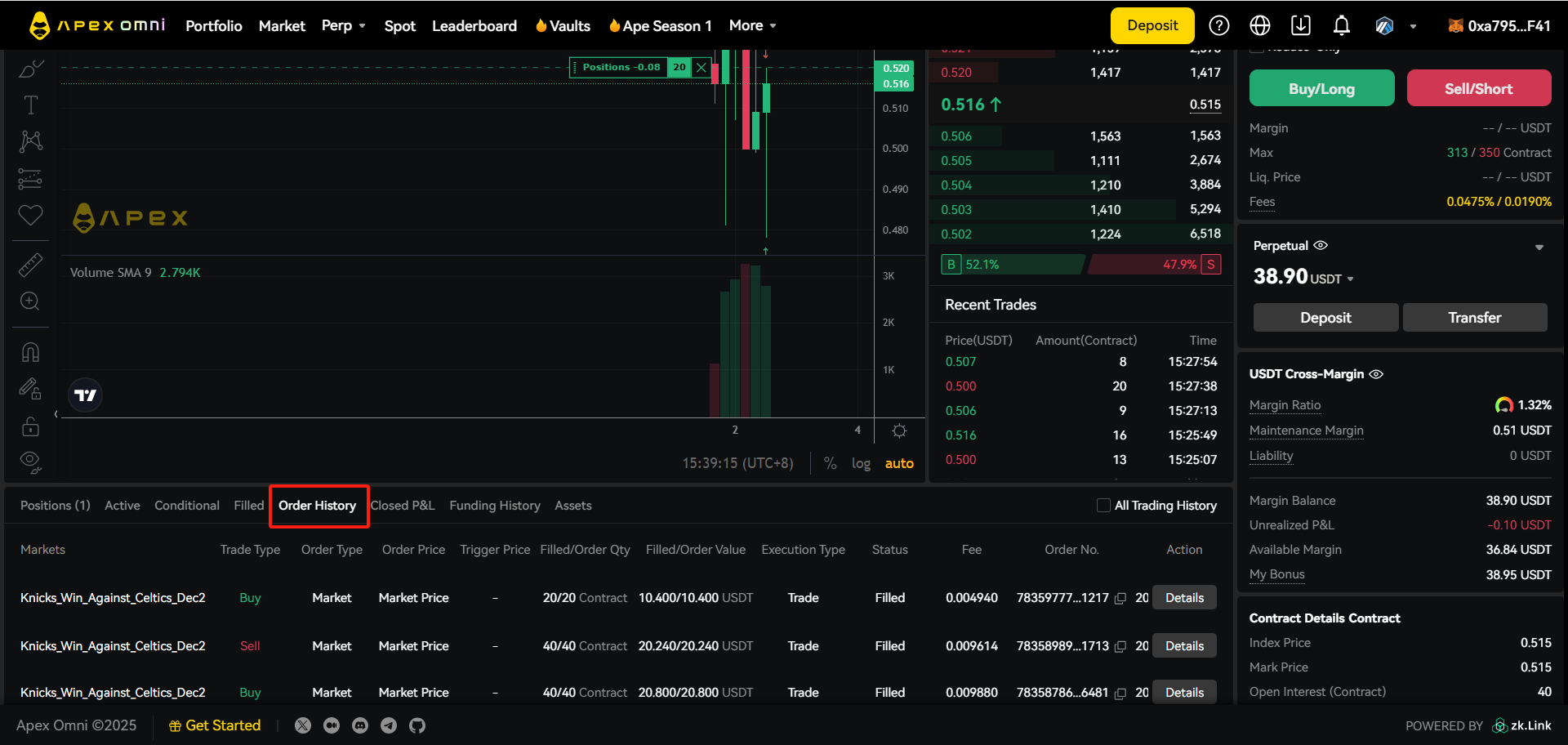Click the Buy/Long button

tap(1321, 88)
